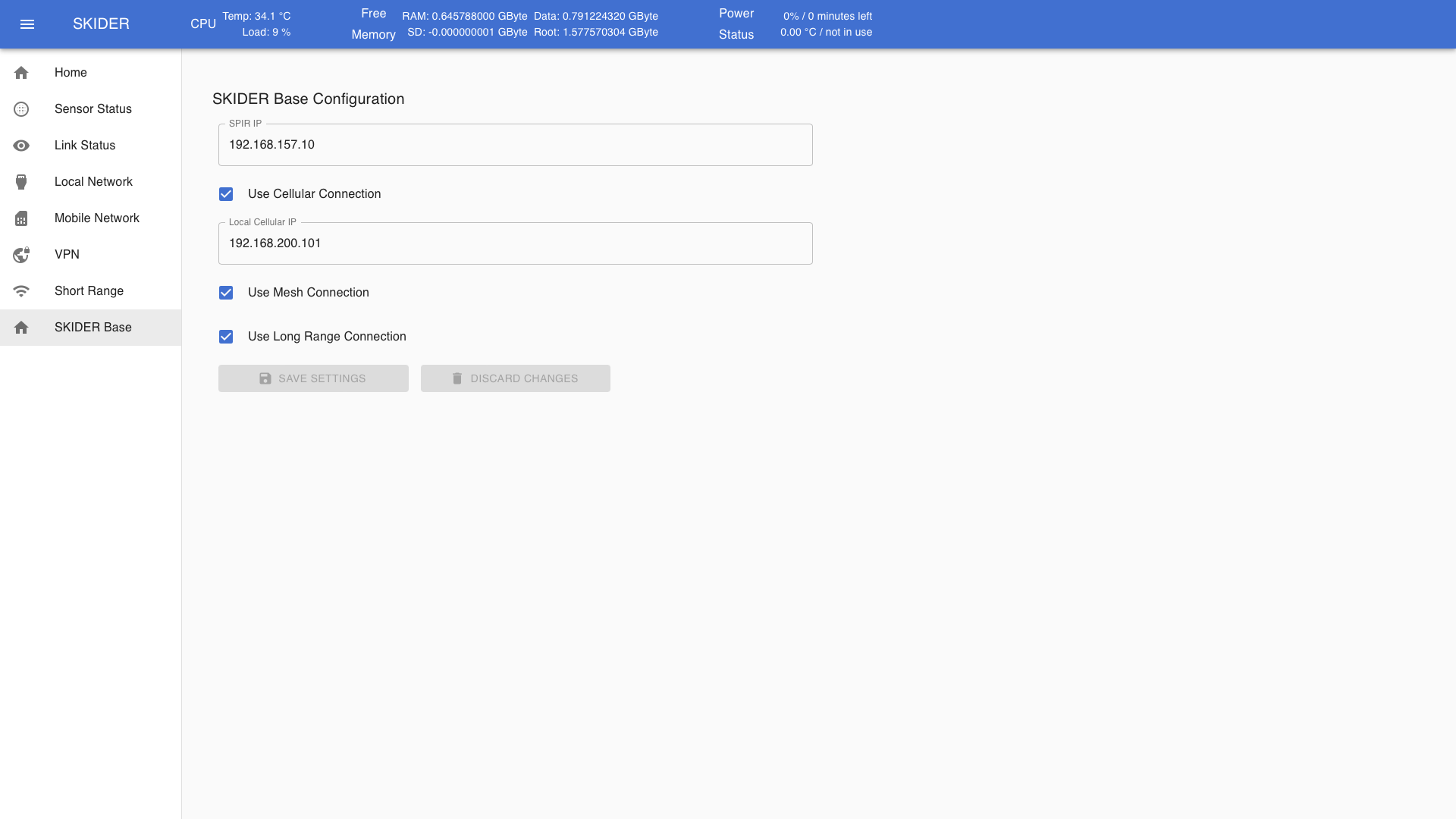1456x819 pixels.
Task: Click the SKIDER Base house icon
Action: 21,328
